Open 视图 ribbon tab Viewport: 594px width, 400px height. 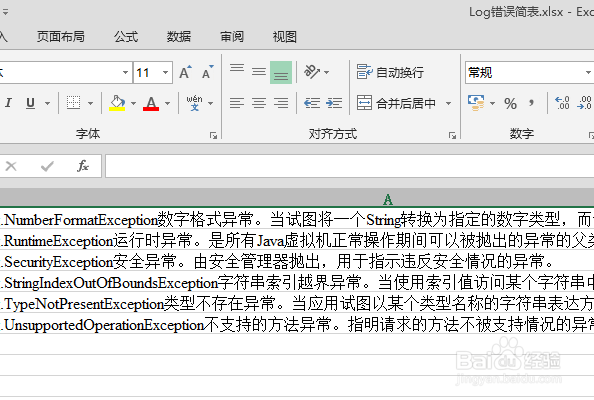[x=284, y=37]
